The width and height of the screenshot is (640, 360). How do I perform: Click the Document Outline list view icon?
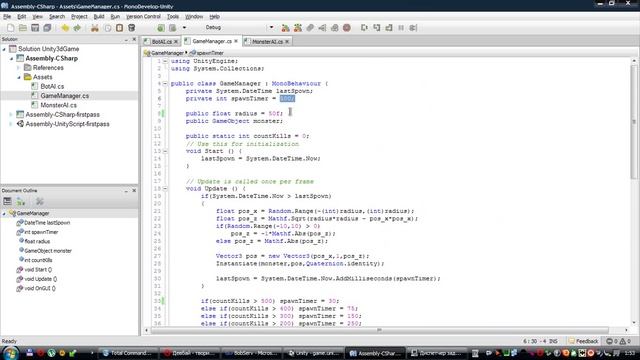[x=7, y=201]
